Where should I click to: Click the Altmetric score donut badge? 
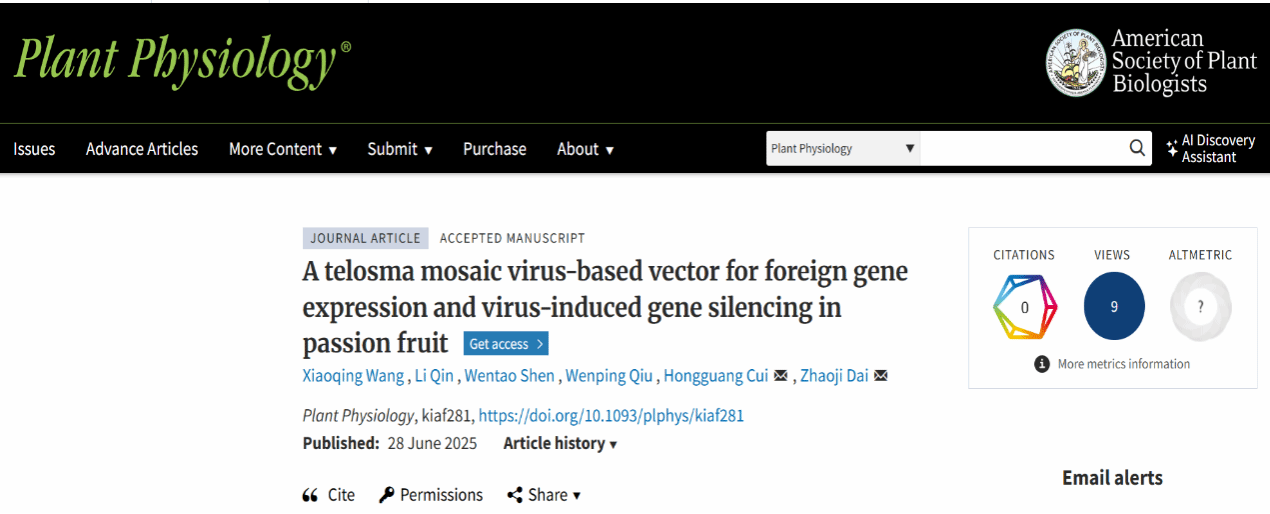[1200, 307]
